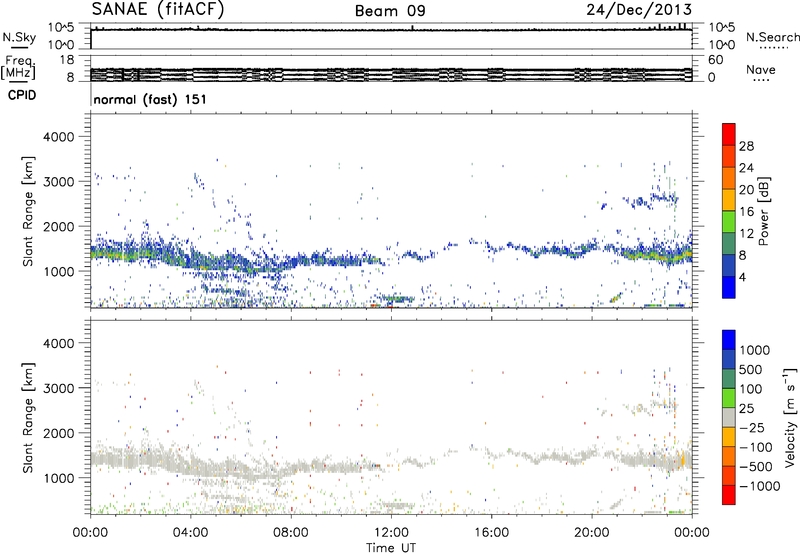Image resolution: width=800 pixels, height=554 pixels.
Task: Click the 08:00 time axis label
Action: coord(291,533)
